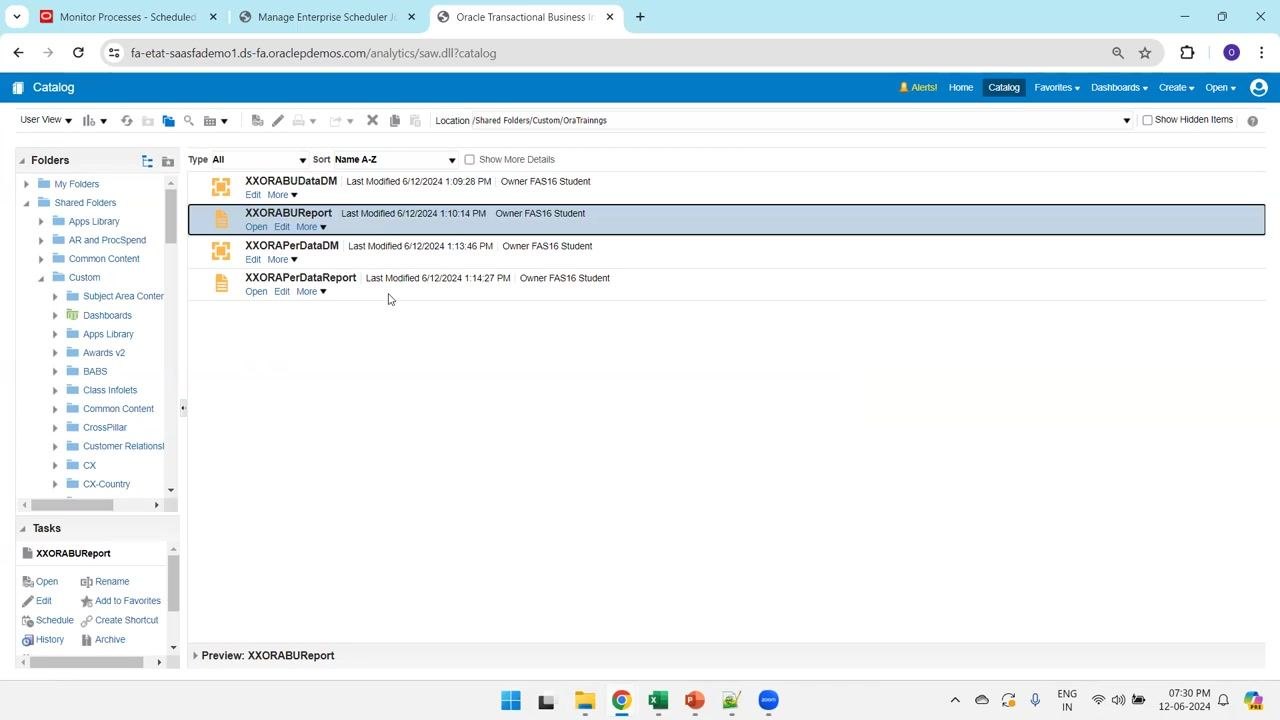This screenshot has height=720, width=1280.
Task: Open the Sort dropdown showing Name A-Z
Action: tap(395, 160)
